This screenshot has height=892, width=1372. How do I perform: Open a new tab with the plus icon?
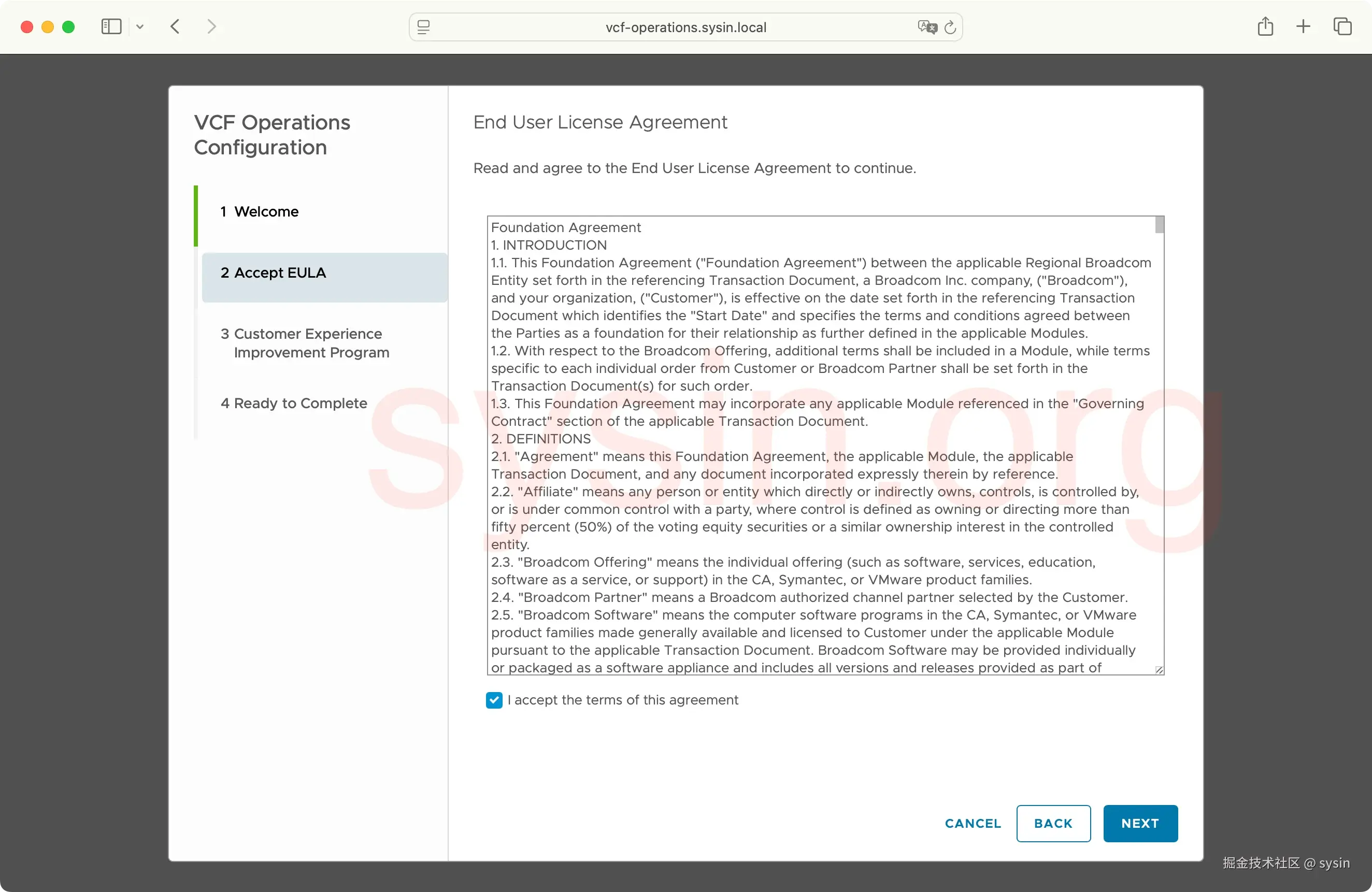(x=1304, y=26)
